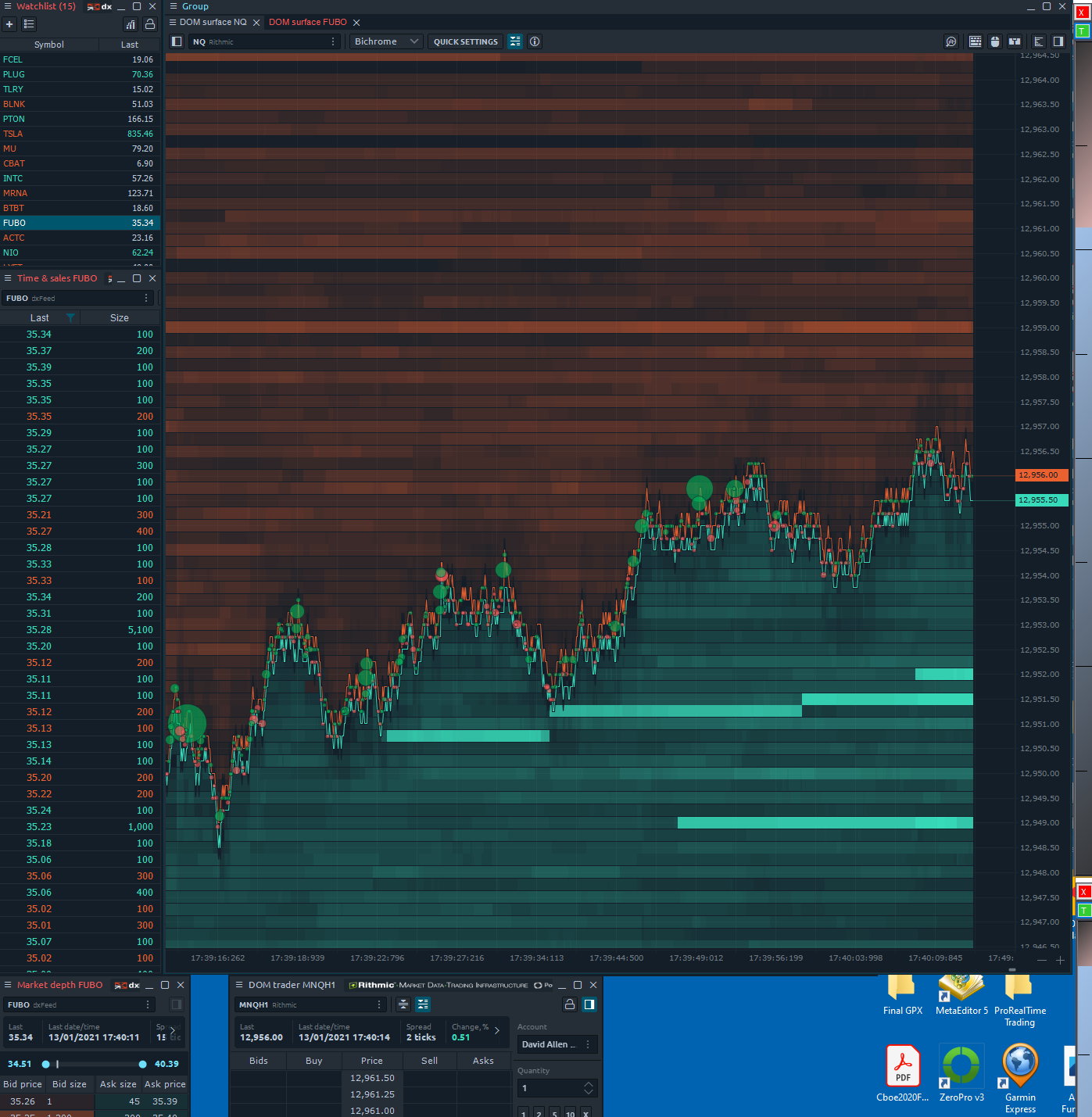Open the Garmin Express desktop shortcut
1092x1117 pixels.
pos(1020,1079)
